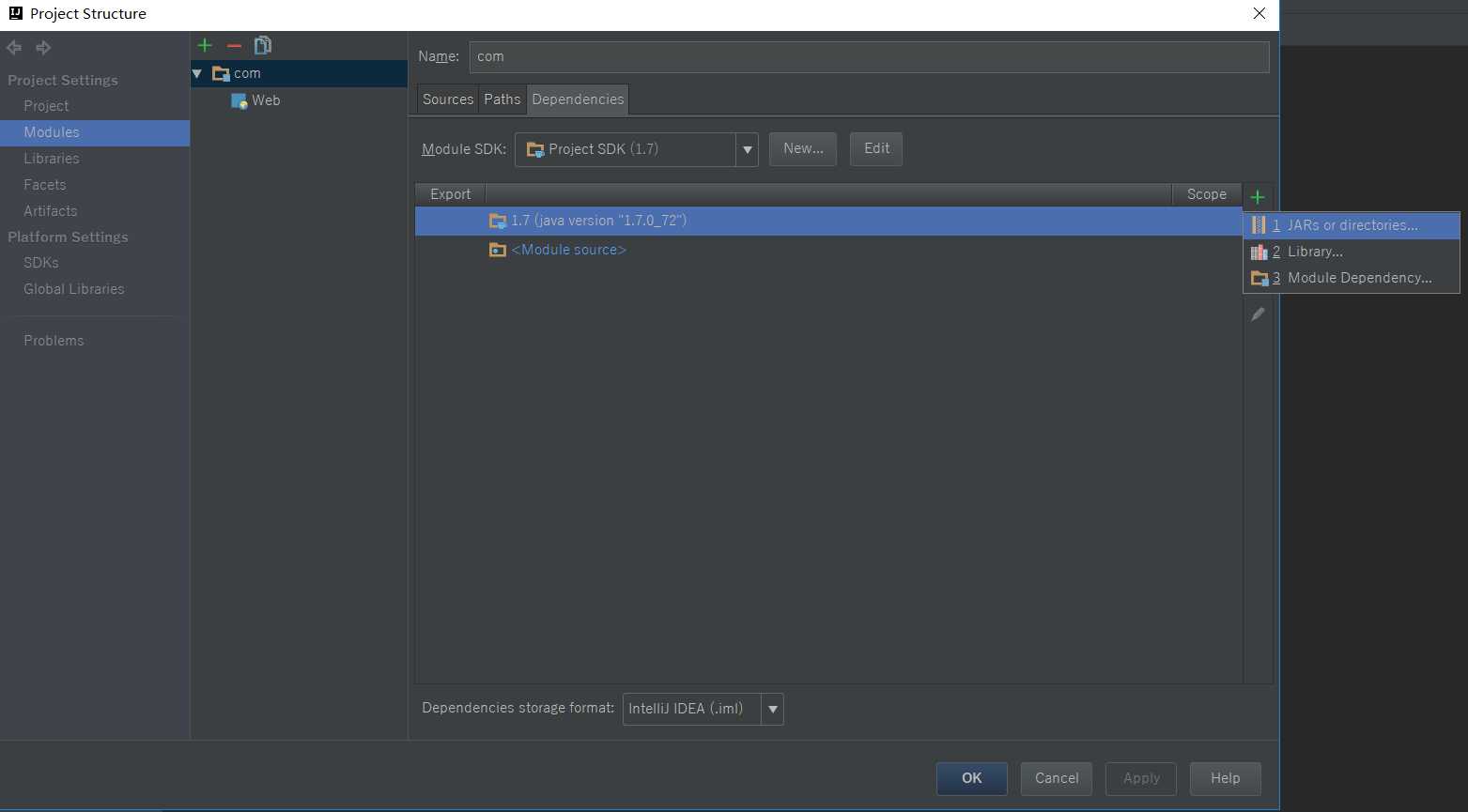Open Global Libraries settings
This screenshot has width=1468, height=812.
click(73, 289)
